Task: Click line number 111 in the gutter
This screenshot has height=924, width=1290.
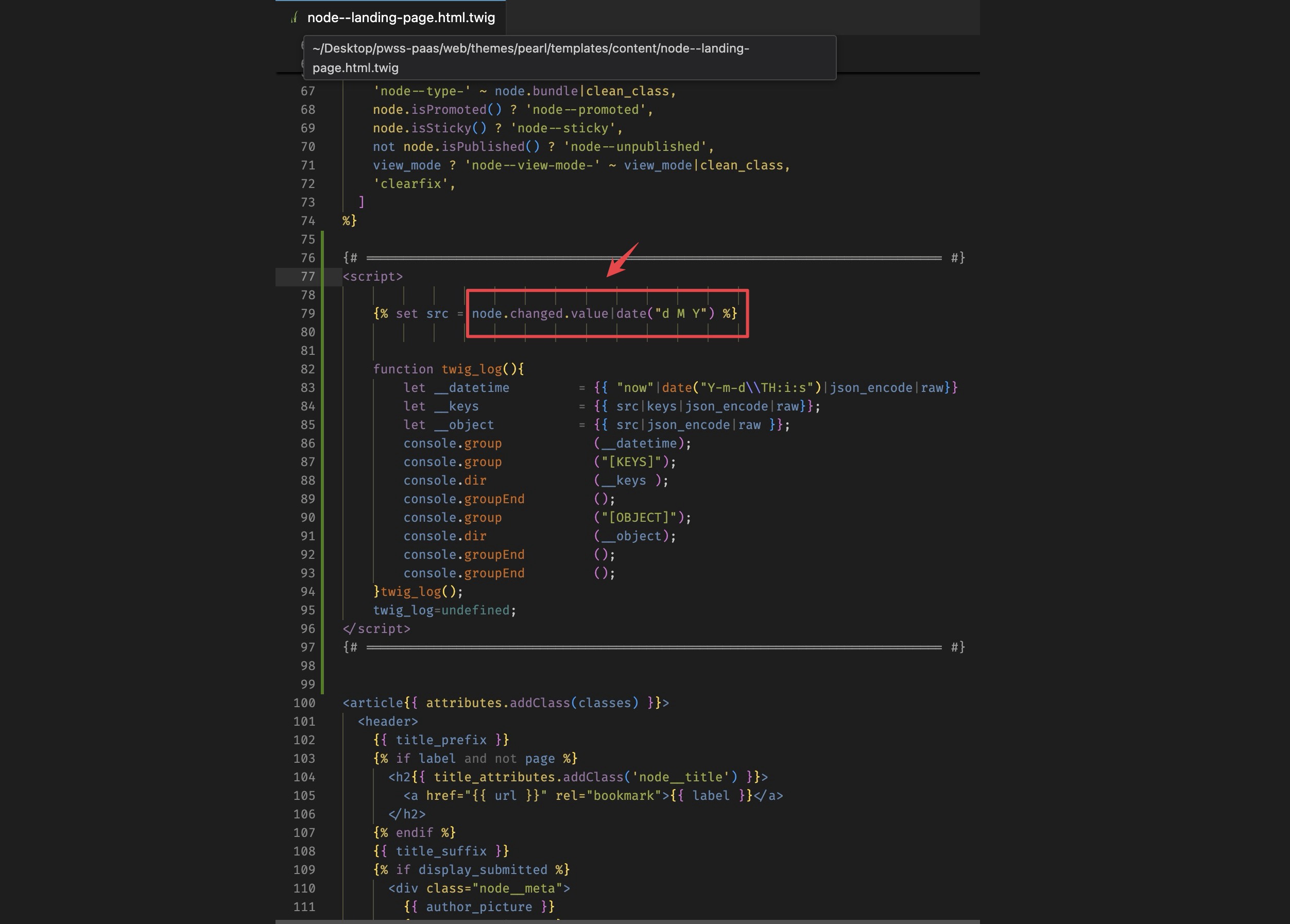Action: (x=304, y=907)
